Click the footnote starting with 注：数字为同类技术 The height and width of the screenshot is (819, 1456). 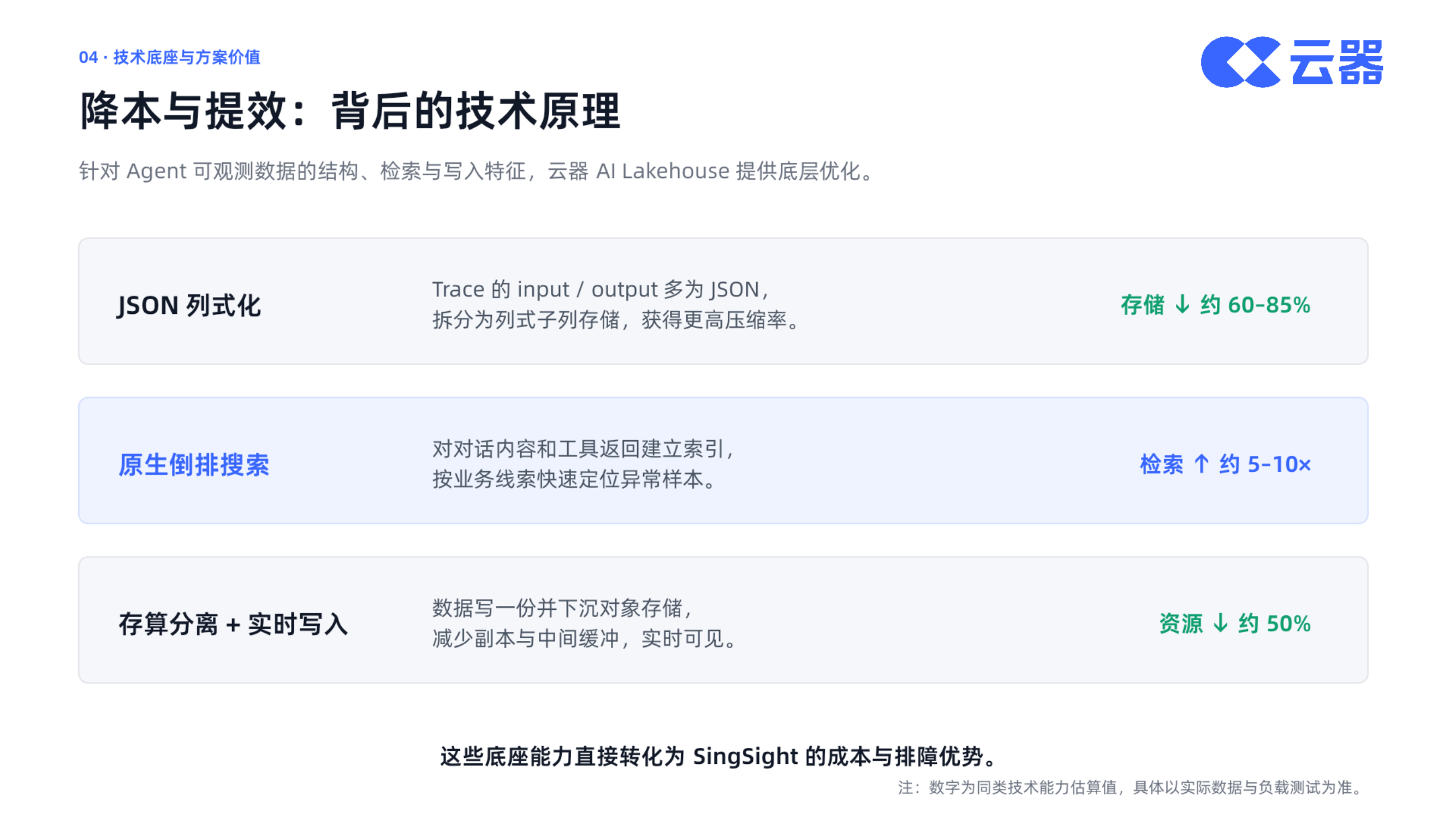tap(1131, 787)
